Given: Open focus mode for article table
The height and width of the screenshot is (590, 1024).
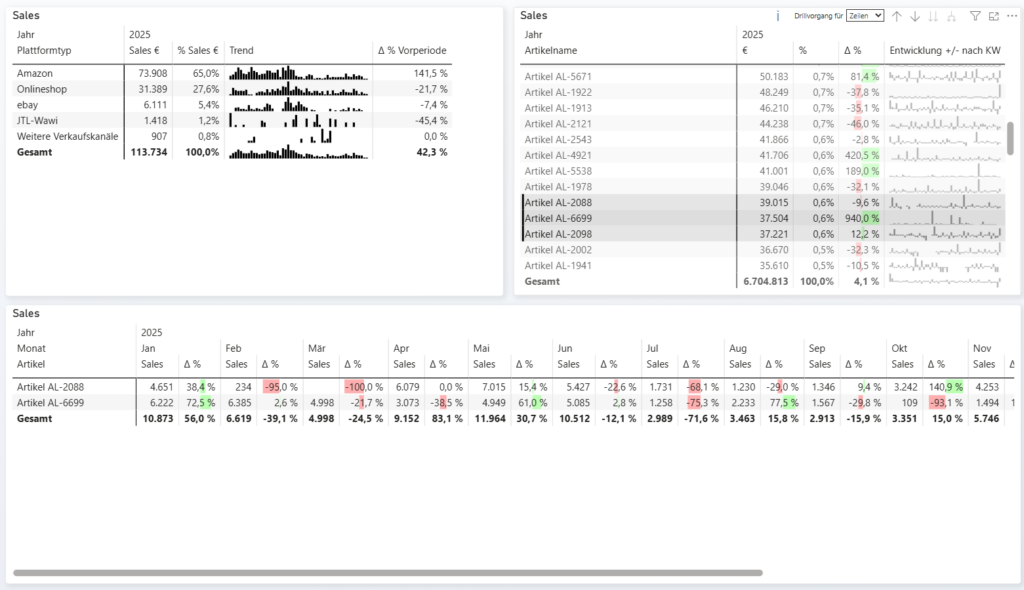Looking at the screenshot, I should click(993, 16).
